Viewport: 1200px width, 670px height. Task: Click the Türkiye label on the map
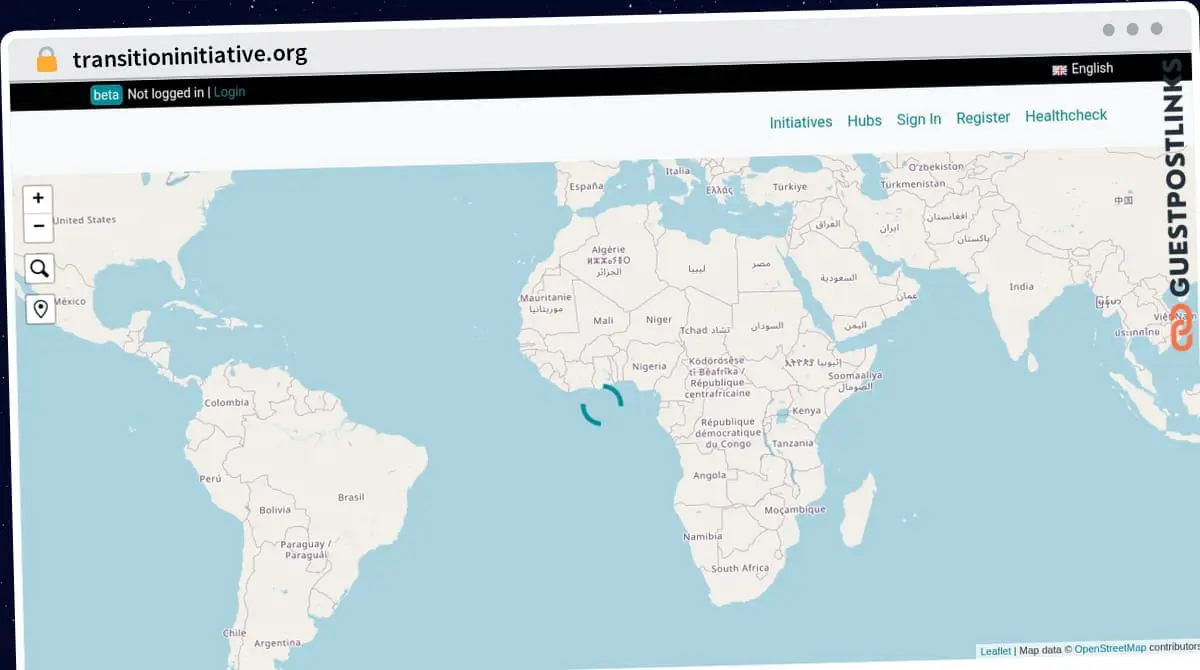point(789,186)
